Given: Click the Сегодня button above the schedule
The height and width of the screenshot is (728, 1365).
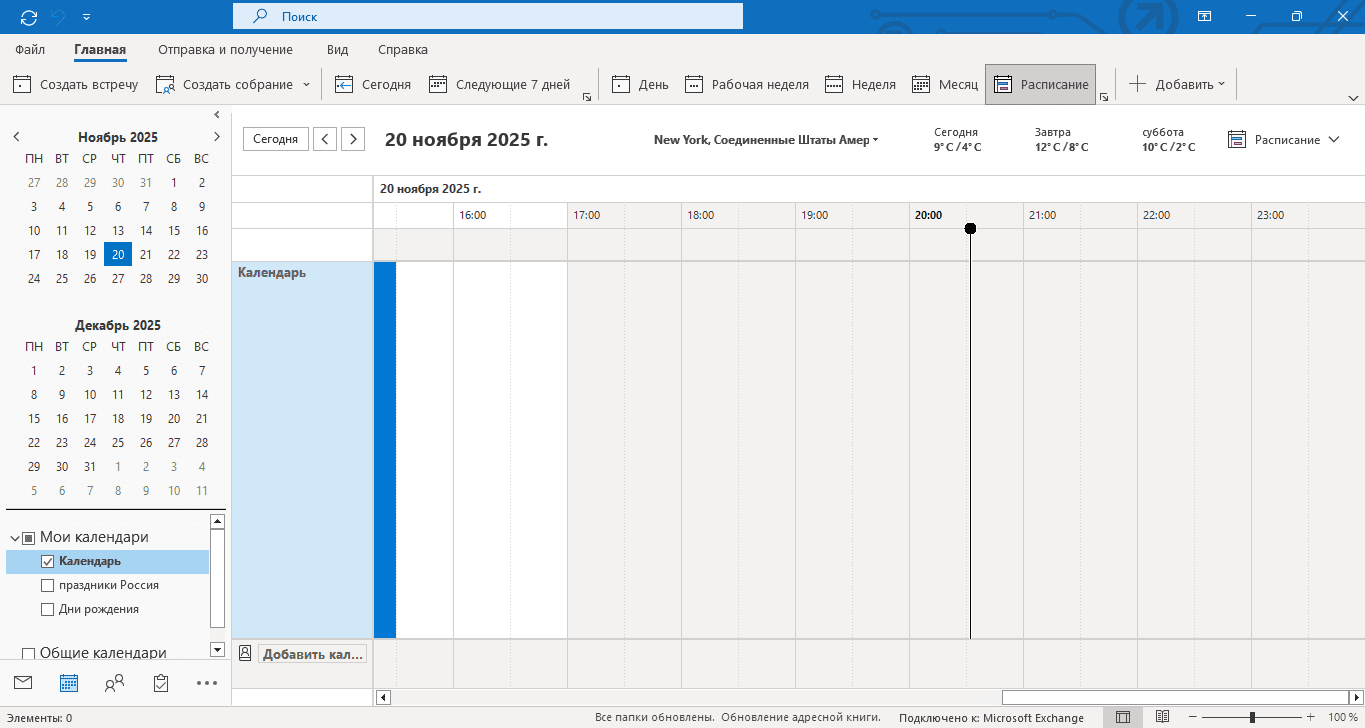Looking at the screenshot, I should pyautogui.click(x=275, y=139).
